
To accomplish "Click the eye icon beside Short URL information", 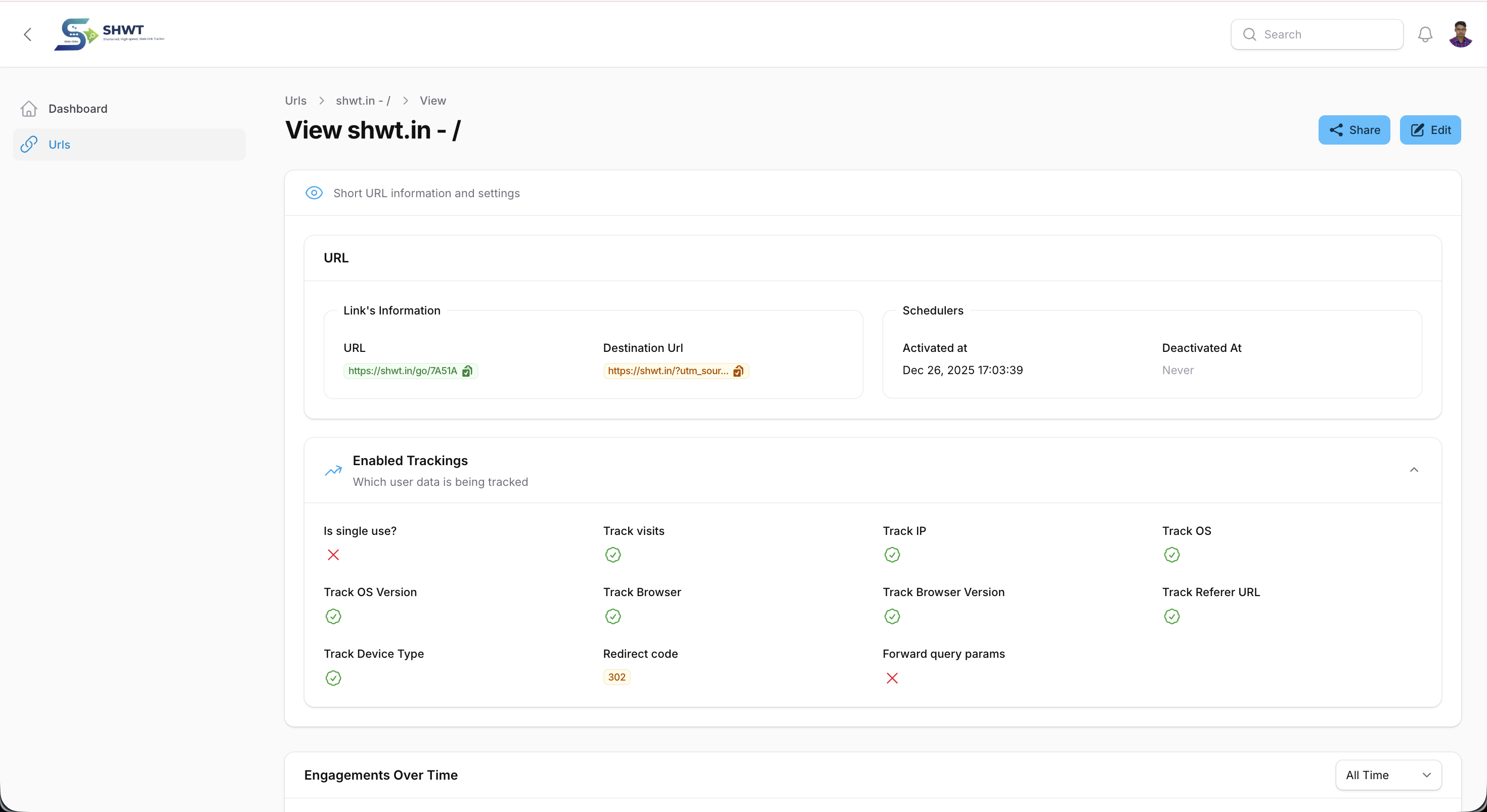I will [314, 193].
